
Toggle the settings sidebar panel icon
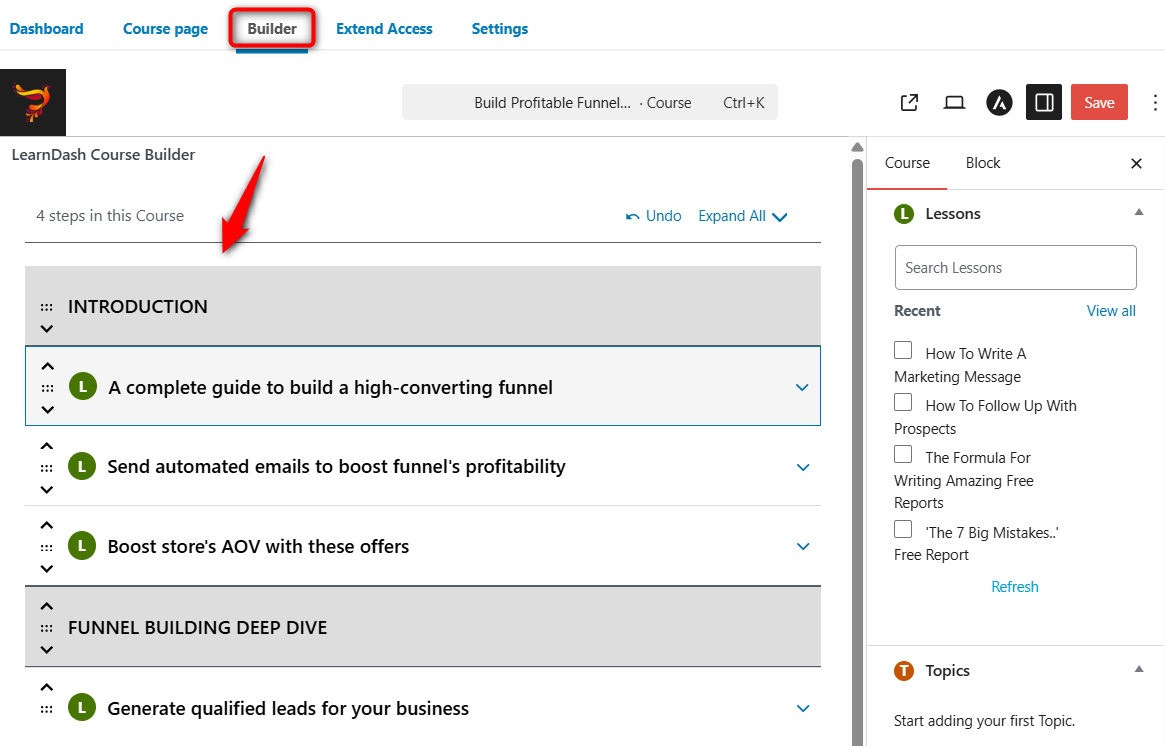(1043, 103)
